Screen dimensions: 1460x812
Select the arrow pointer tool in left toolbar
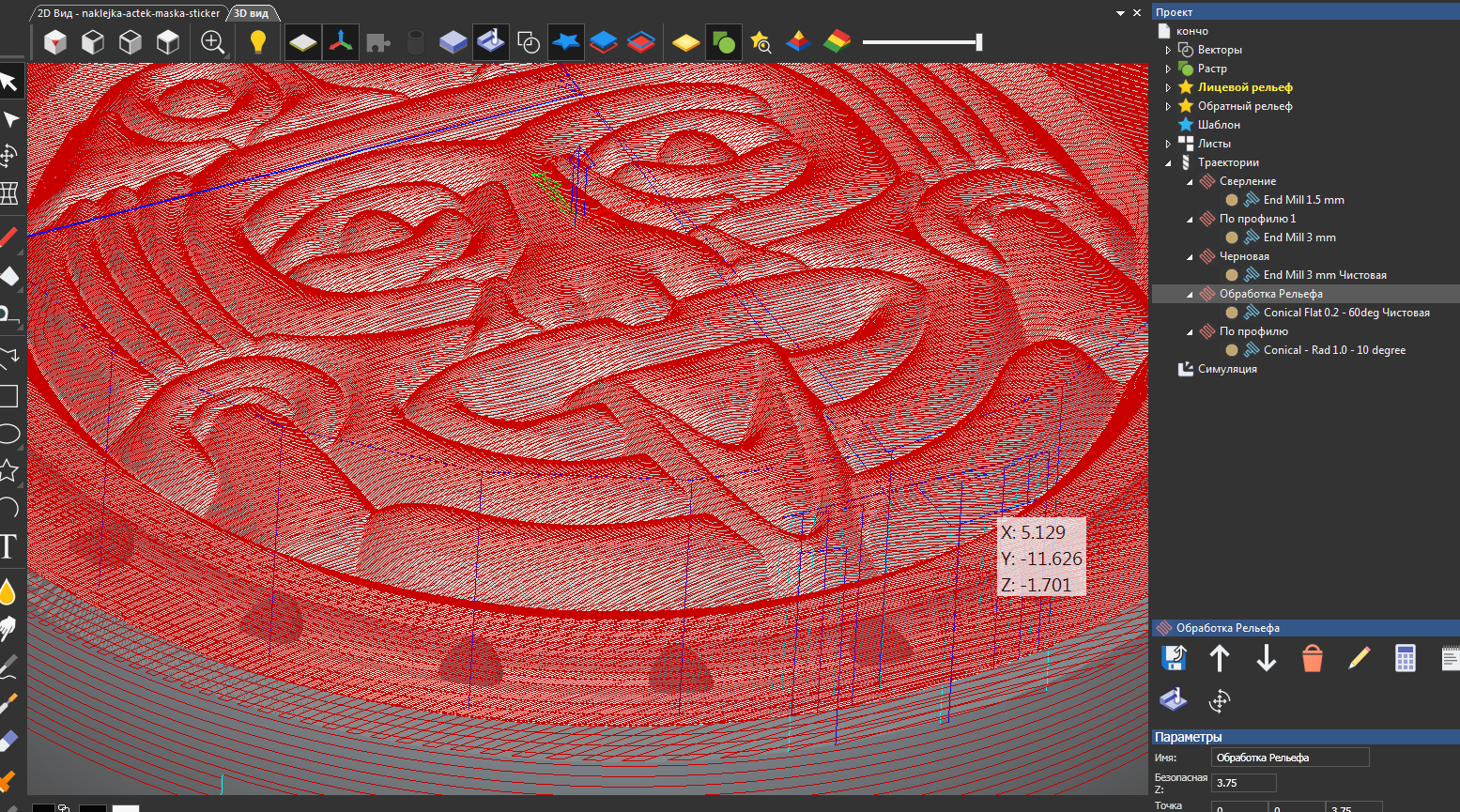pyautogui.click(x=10, y=83)
